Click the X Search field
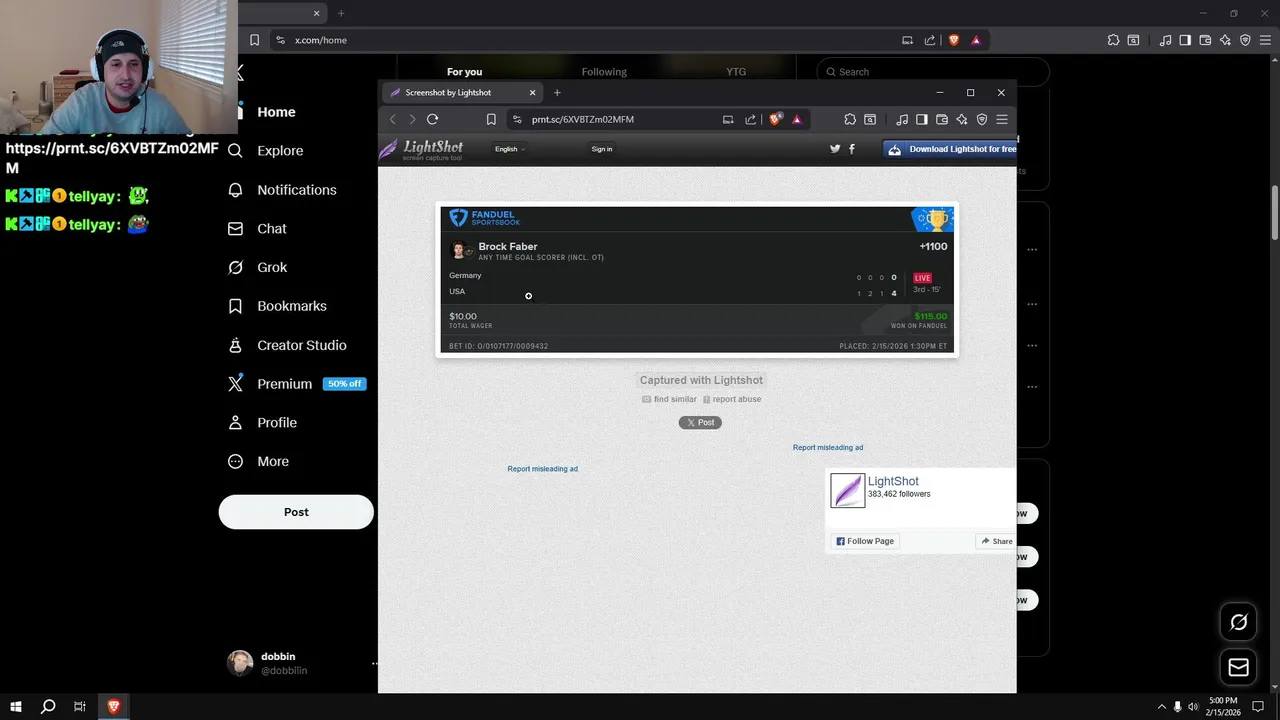Image resolution: width=1280 pixels, height=720 pixels. (x=933, y=72)
